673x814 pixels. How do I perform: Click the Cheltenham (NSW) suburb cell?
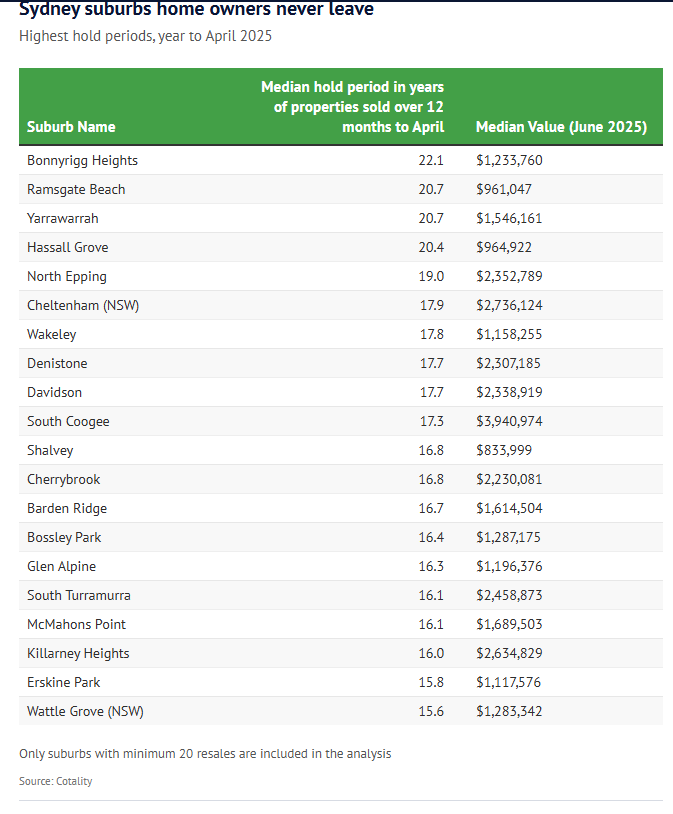(83, 305)
